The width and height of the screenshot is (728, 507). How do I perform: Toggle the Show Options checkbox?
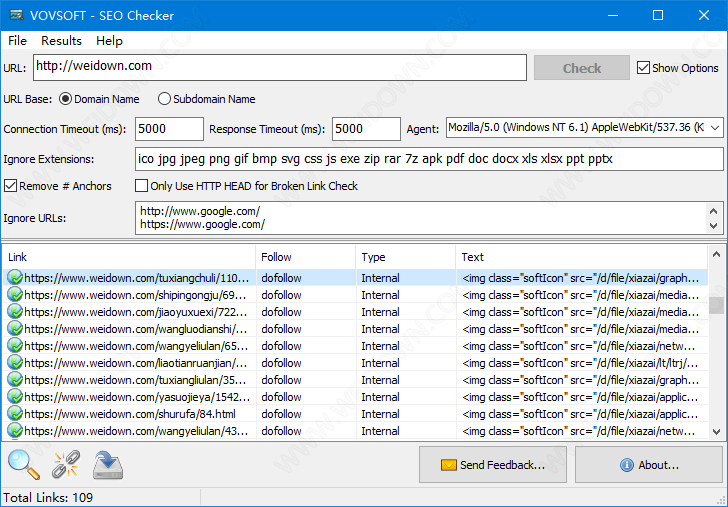[x=643, y=68]
